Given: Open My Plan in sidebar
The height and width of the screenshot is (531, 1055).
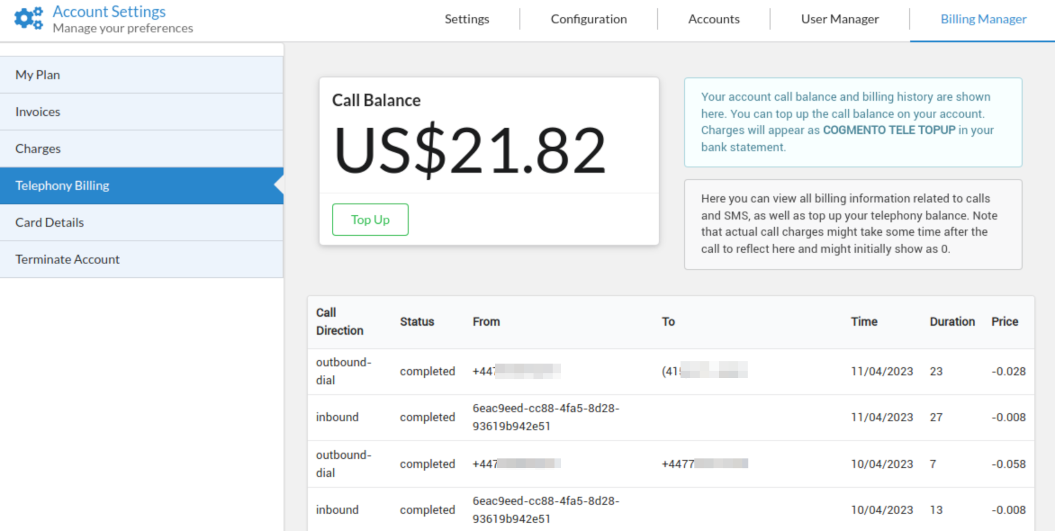Looking at the screenshot, I should [141, 75].
